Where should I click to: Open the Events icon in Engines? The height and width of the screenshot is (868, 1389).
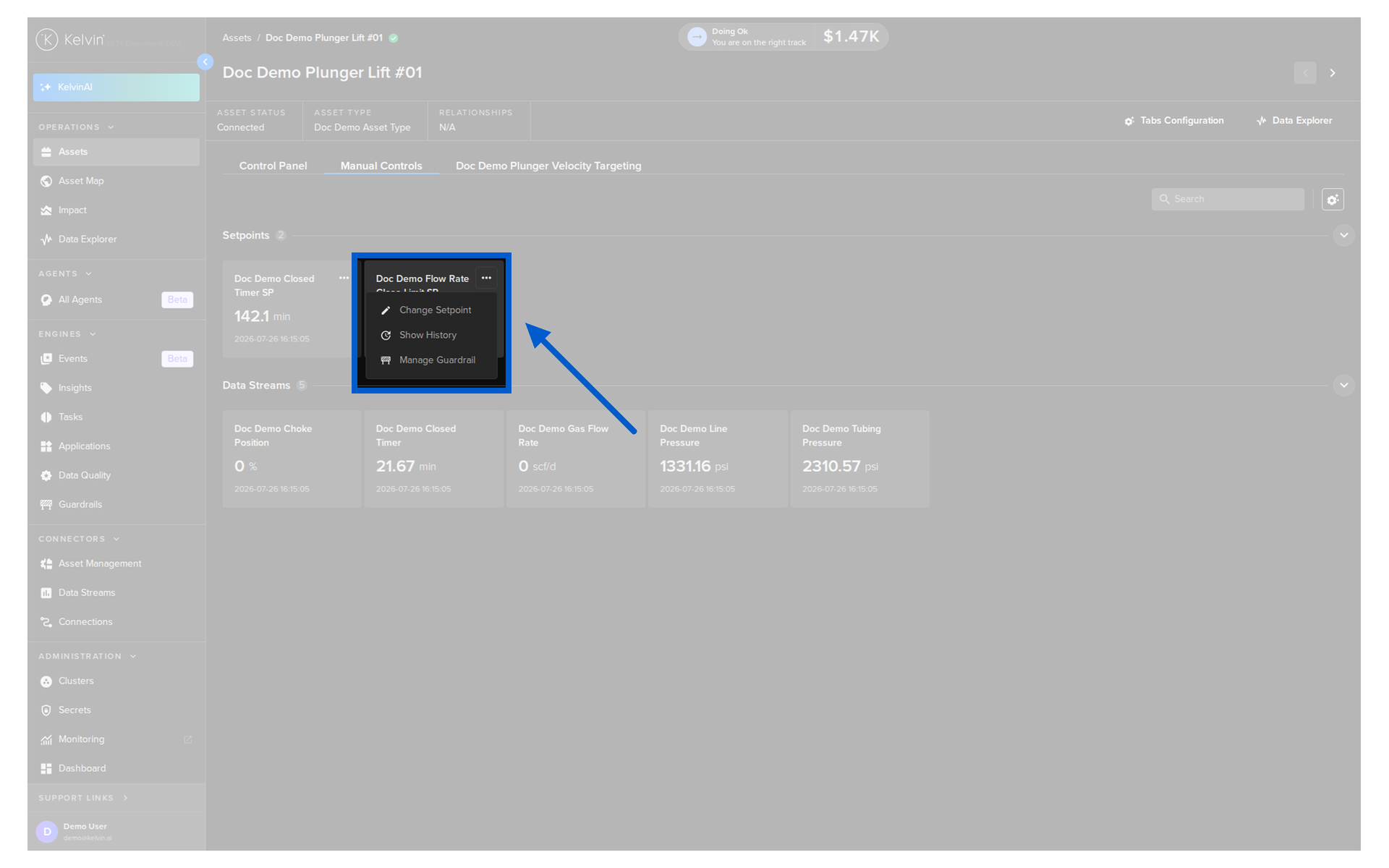click(x=46, y=359)
